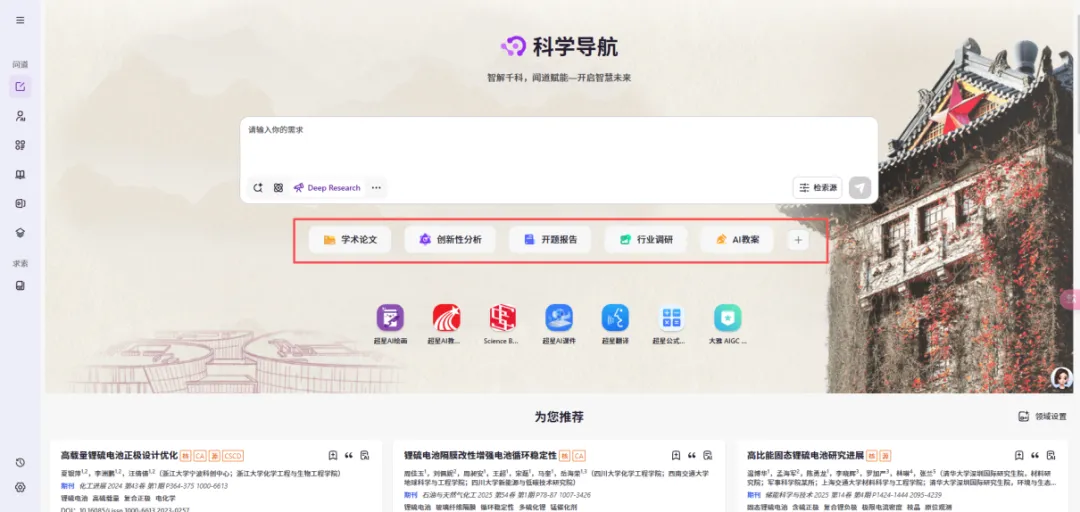Click the send arrow button

click(x=860, y=187)
